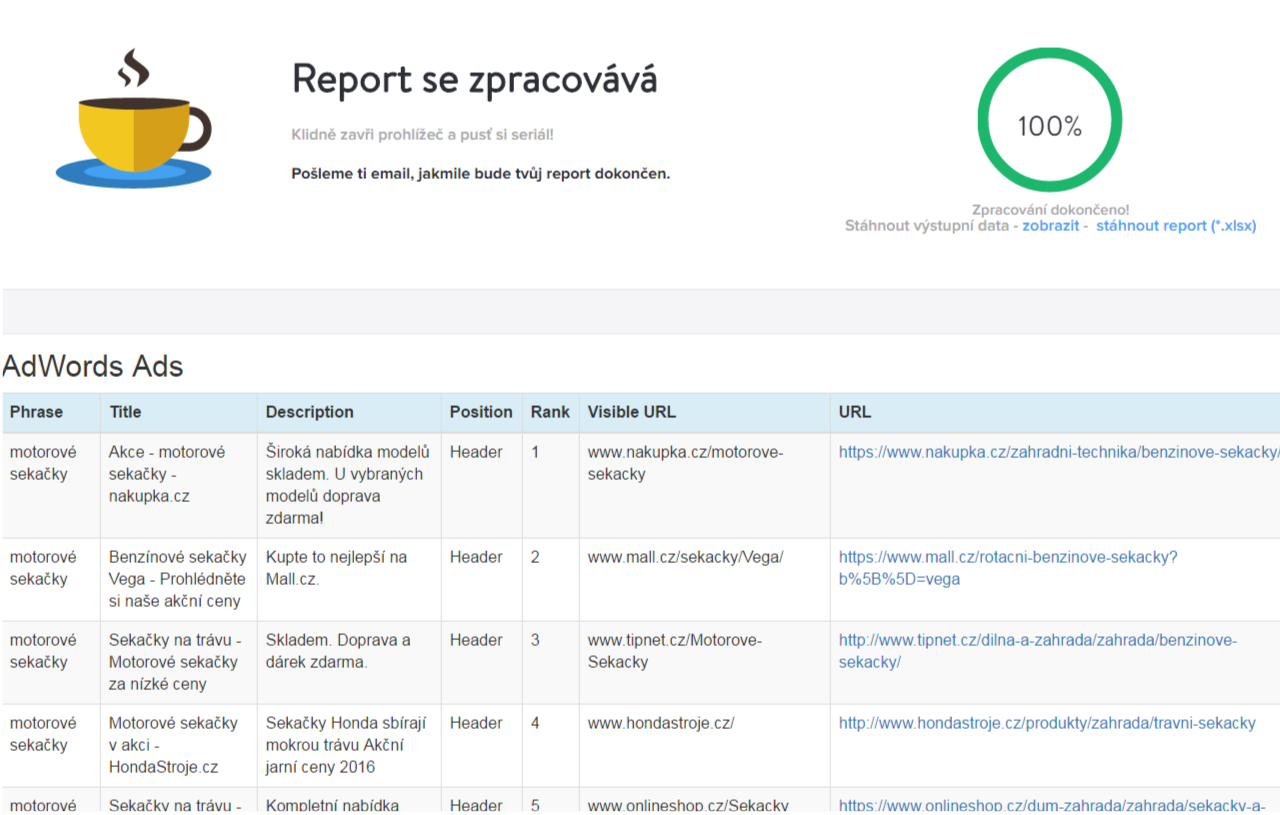Image resolution: width=1280 pixels, height=815 pixels.
Task: Open the 'zobrazit' output data link
Action: coord(1050,226)
